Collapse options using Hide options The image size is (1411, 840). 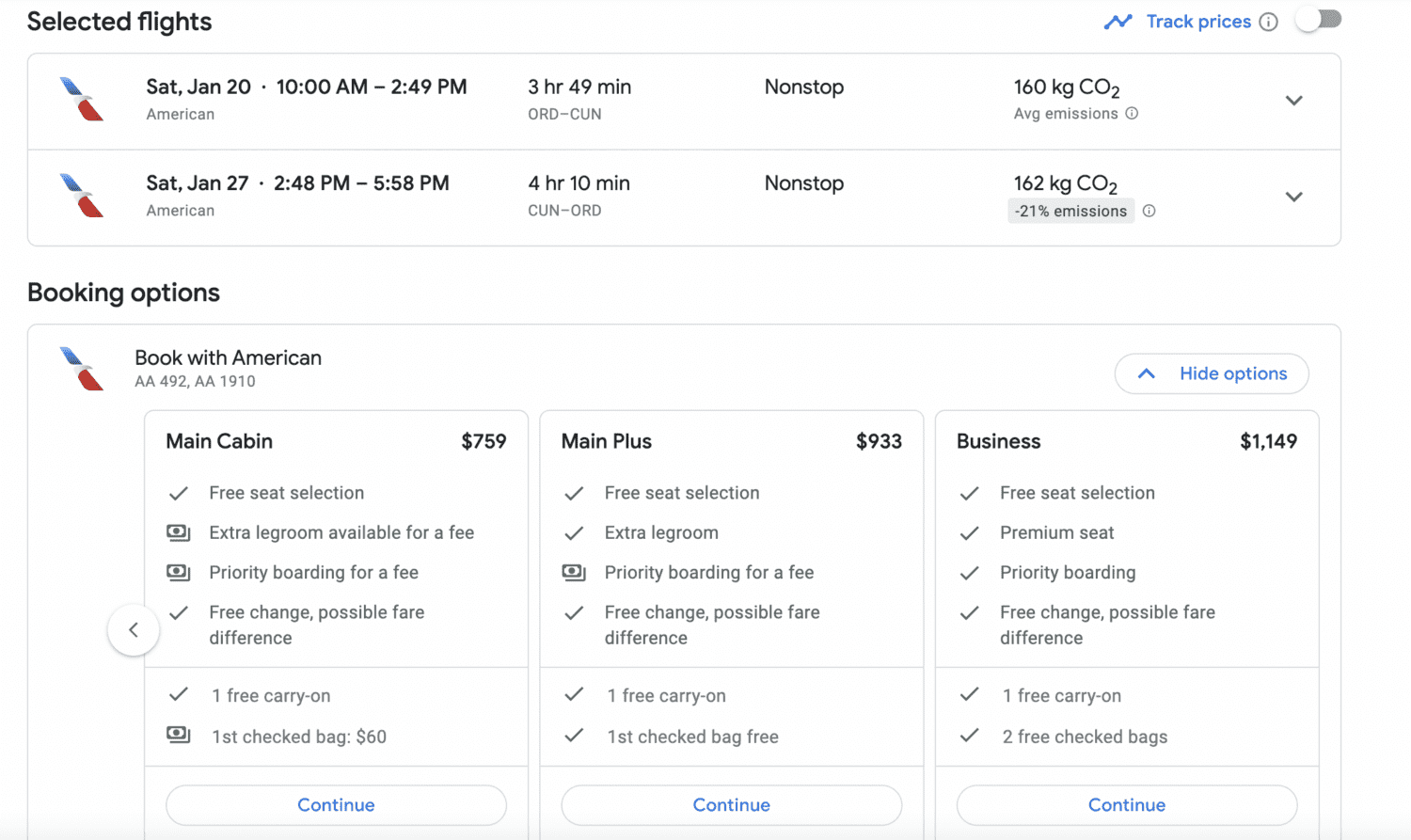click(x=1212, y=373)
